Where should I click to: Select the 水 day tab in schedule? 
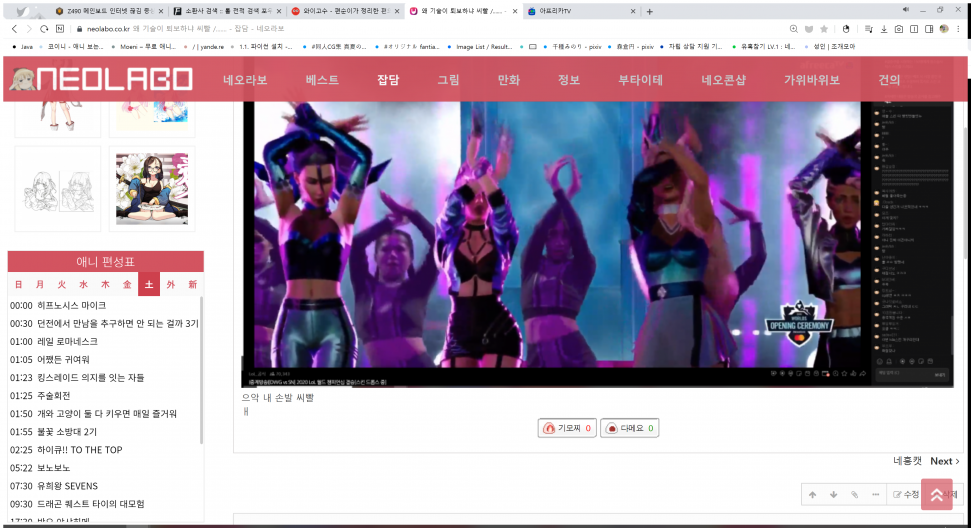point(84,284)
